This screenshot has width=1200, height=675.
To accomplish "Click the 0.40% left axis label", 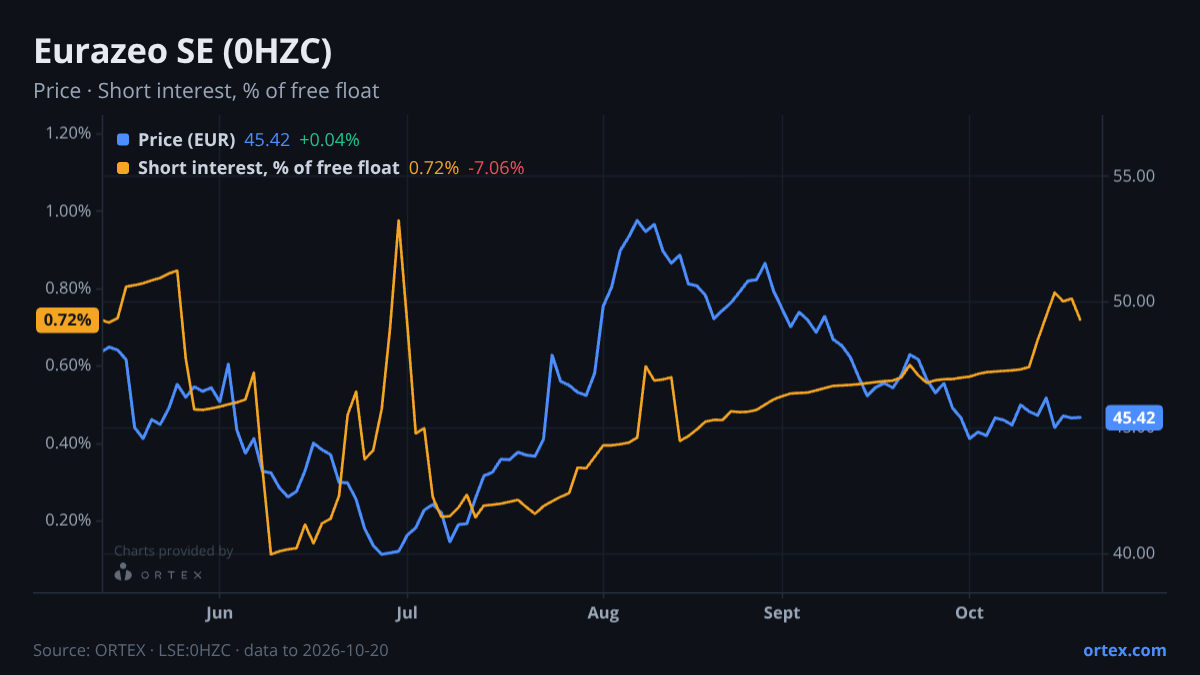I will (68, 443).
